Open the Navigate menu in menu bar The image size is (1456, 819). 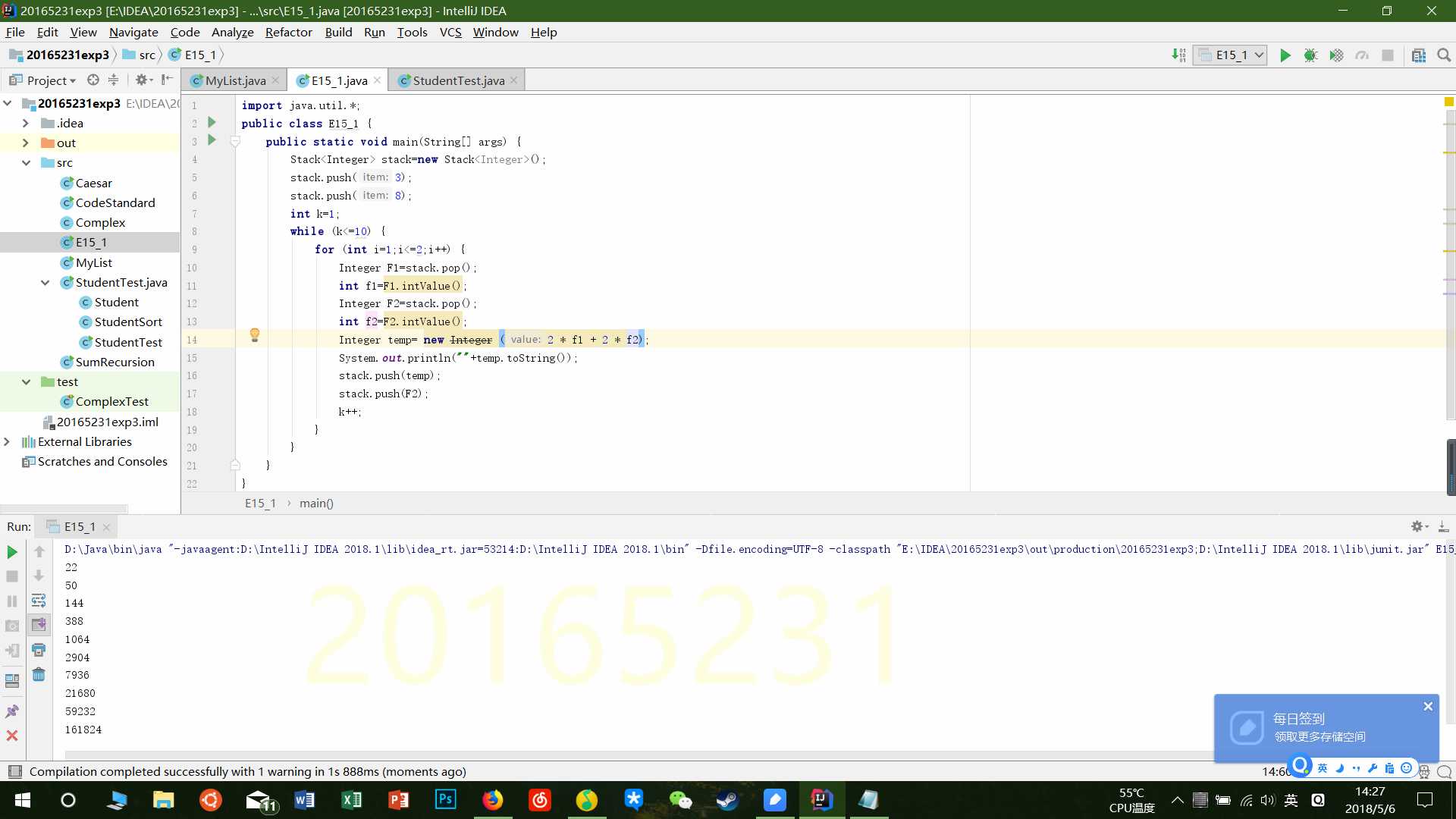point(134,32)
